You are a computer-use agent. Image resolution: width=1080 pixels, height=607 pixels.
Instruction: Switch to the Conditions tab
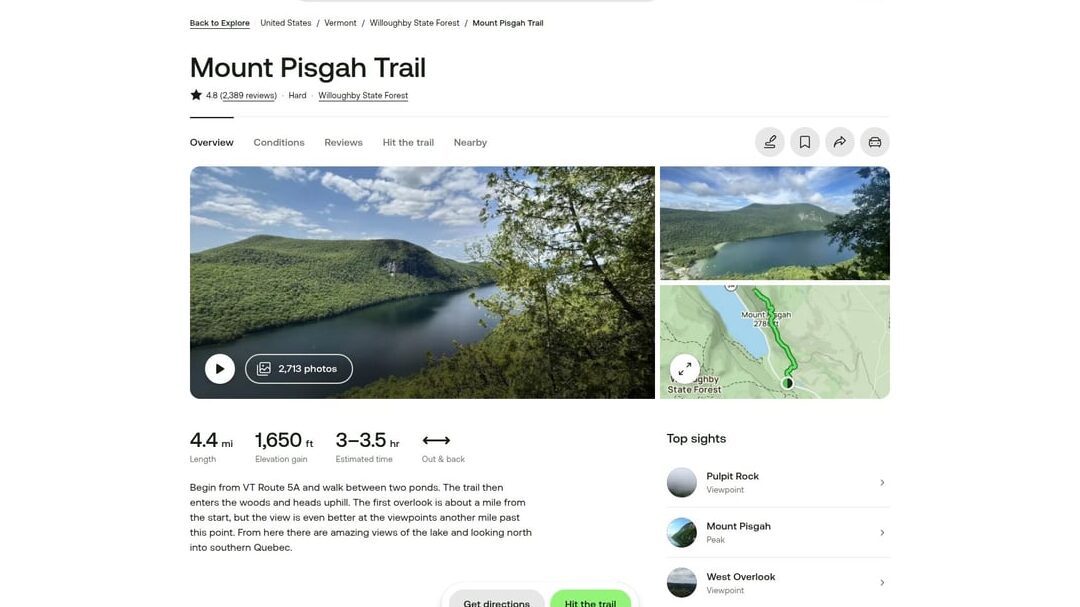click(279, 143)
